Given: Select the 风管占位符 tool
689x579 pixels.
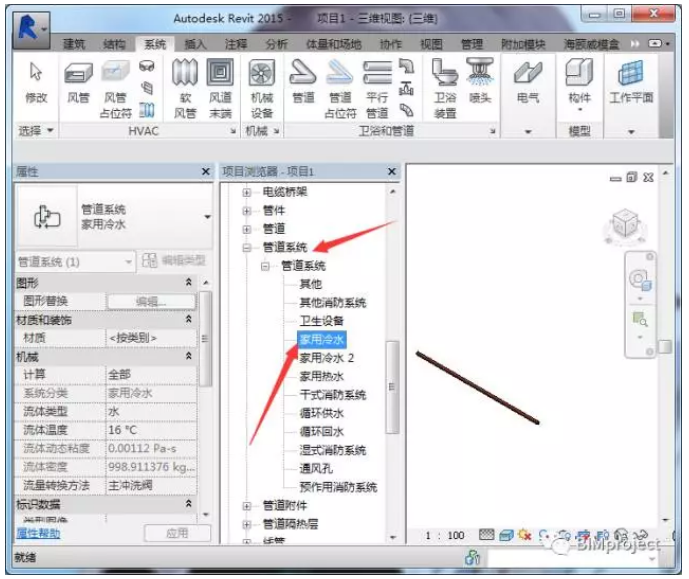Looking at the screenshot, I should (x=116, y=89).
